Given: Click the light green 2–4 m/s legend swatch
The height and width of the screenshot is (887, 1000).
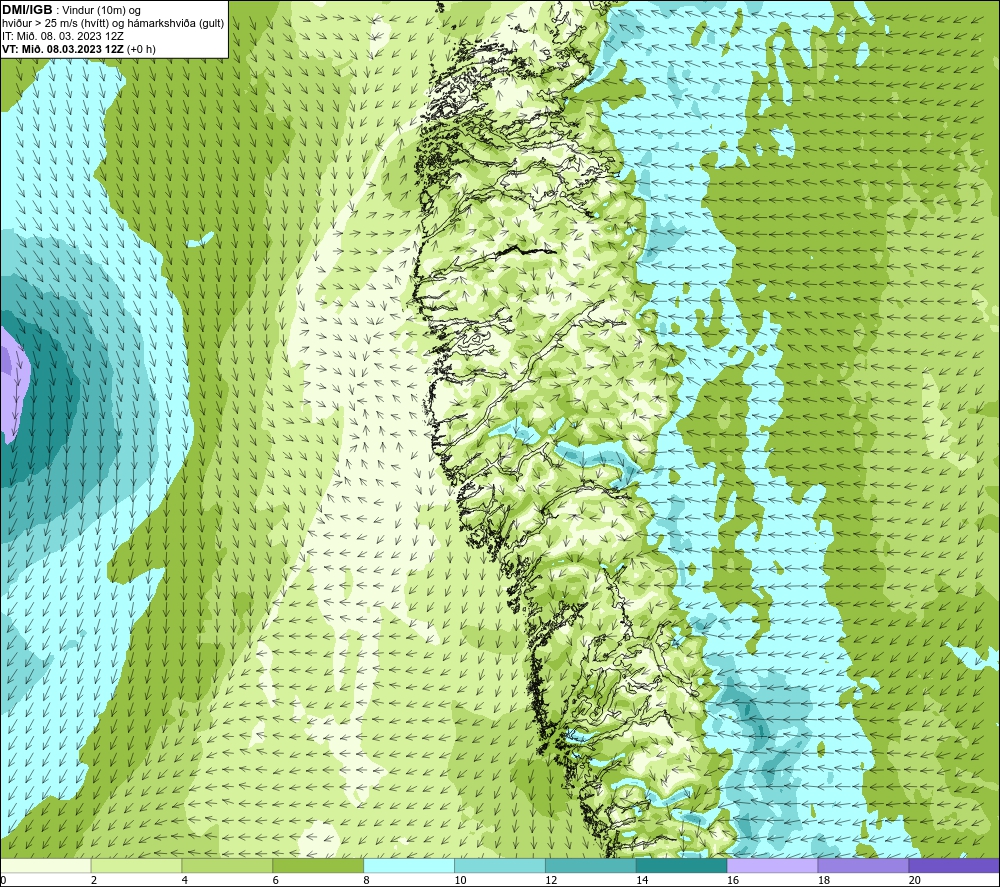Looking at the screenshot, I should [x=136, y=865].
